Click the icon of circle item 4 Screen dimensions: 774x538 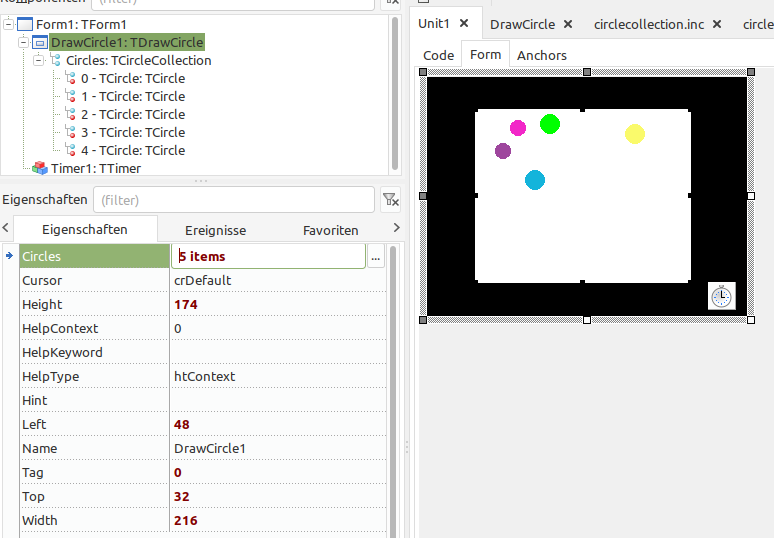click(70, 150)
